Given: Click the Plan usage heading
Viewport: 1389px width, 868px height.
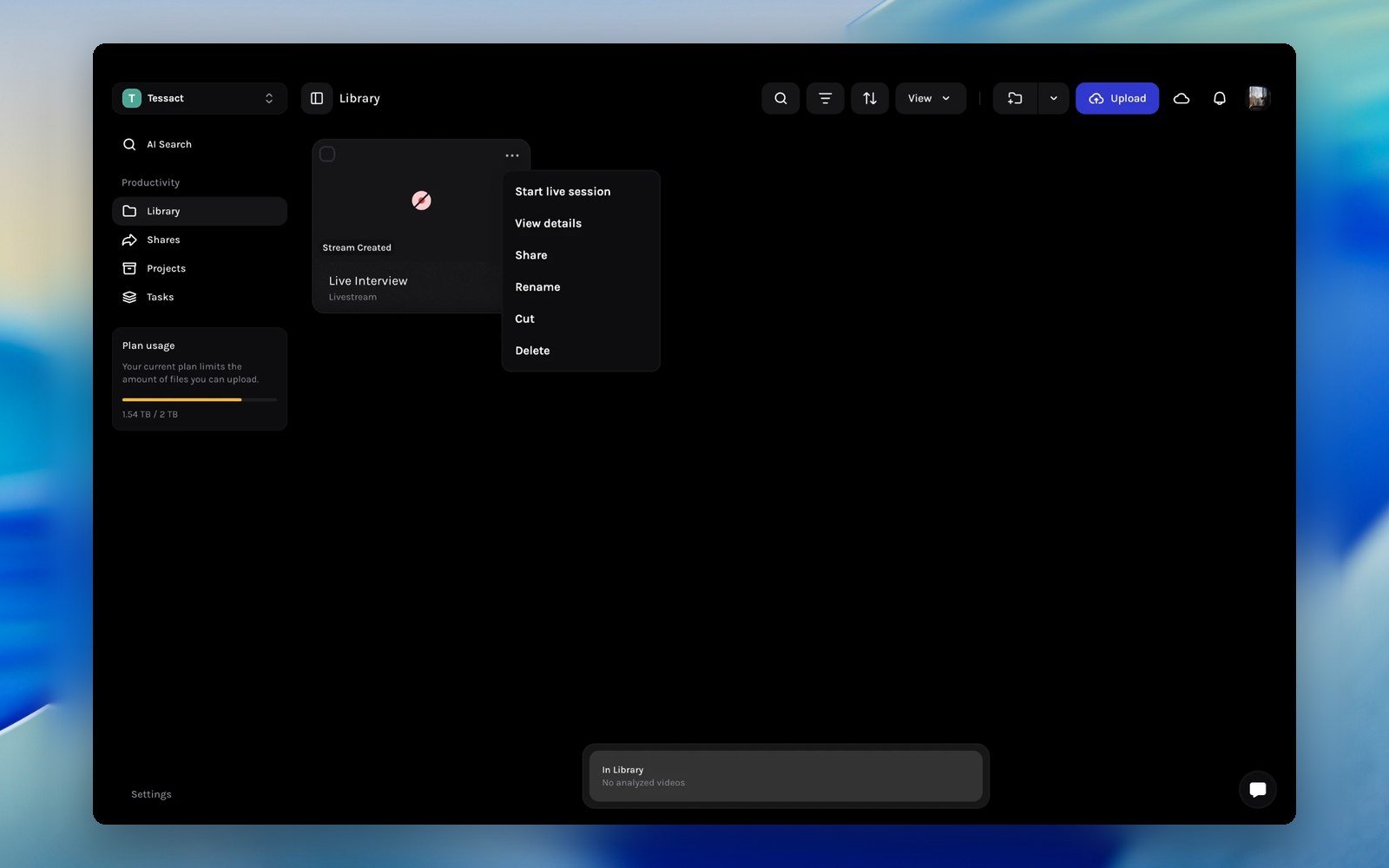Looking at the screenshot, I should click(148, 345).
